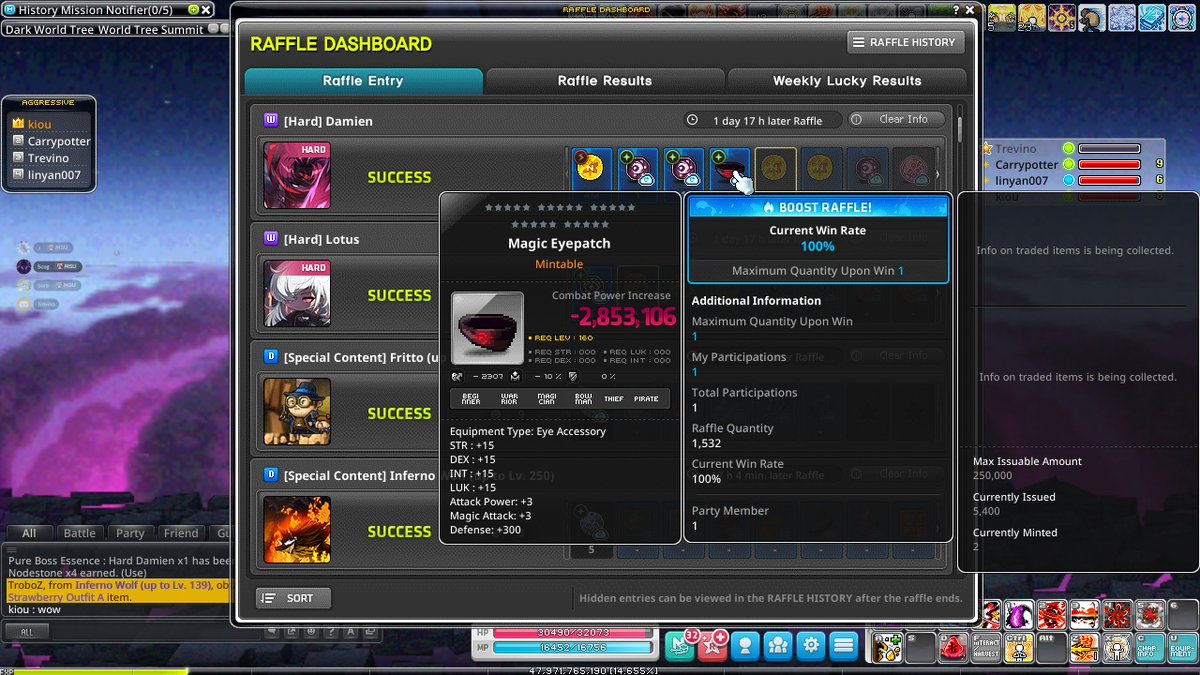Dismiss the History Mission Notifier with X
Viewport: 1200px width, 675px height.
click(x=207, y=9)
